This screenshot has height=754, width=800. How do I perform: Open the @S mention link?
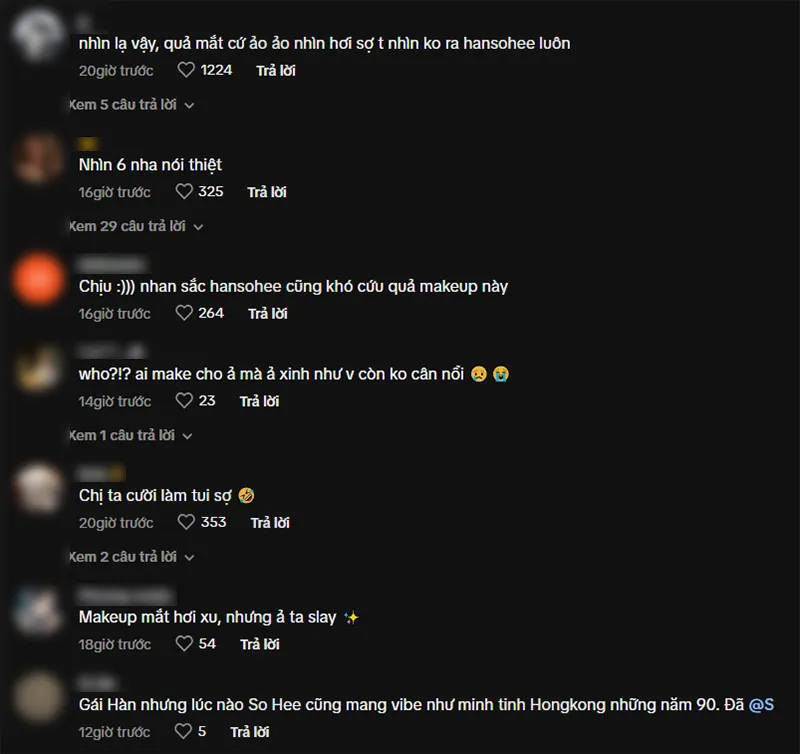pyautogui.click(x=761, y=705)
